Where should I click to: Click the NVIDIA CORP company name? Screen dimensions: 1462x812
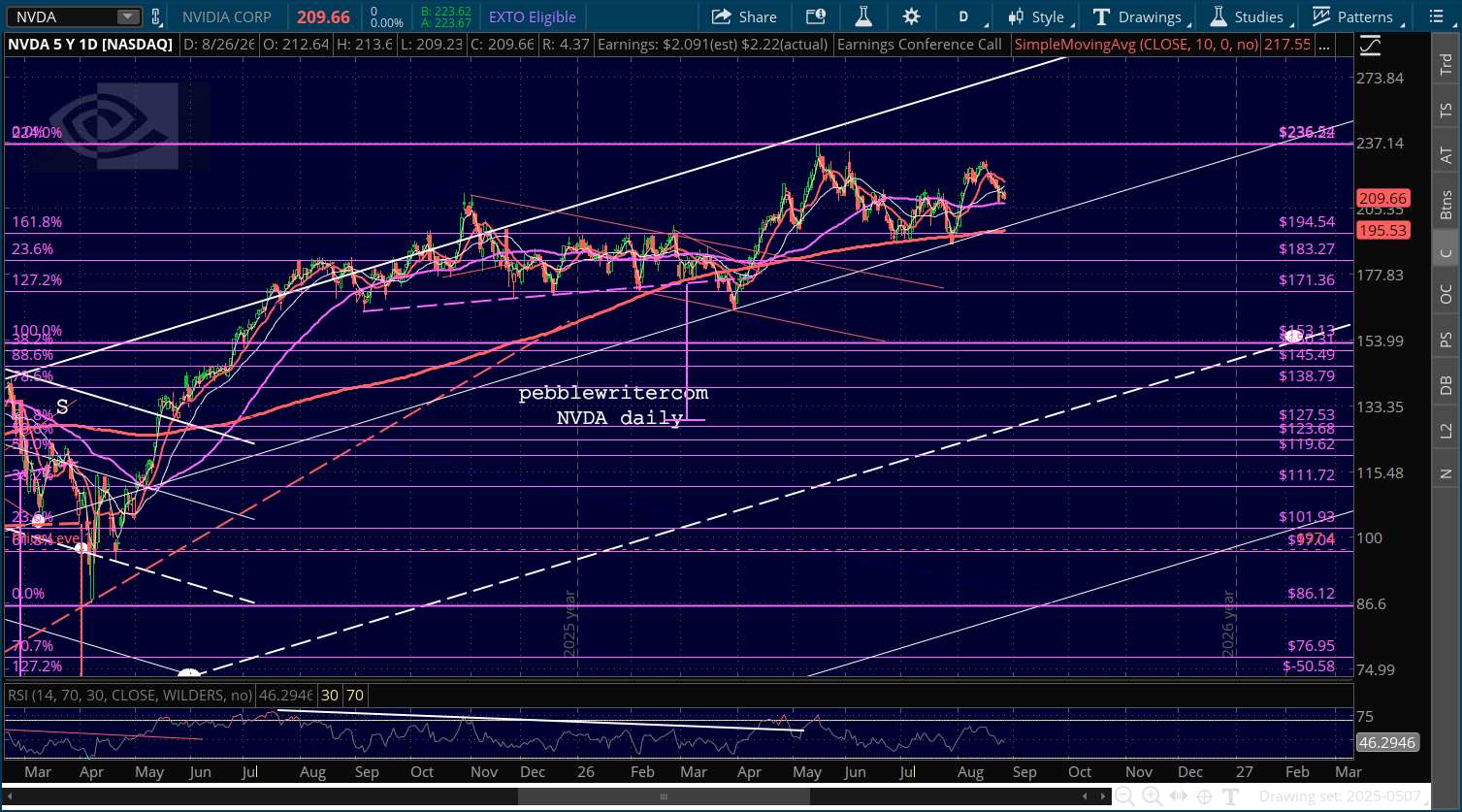[x=227, y=16]
